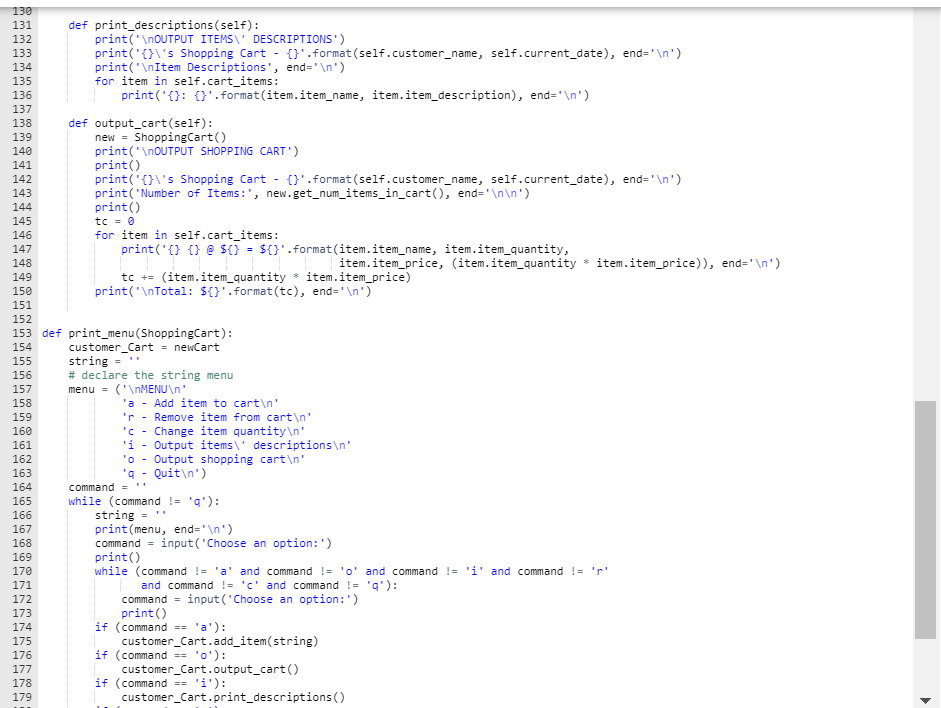Select the while keyword checking command quit condition

[84, 501]
